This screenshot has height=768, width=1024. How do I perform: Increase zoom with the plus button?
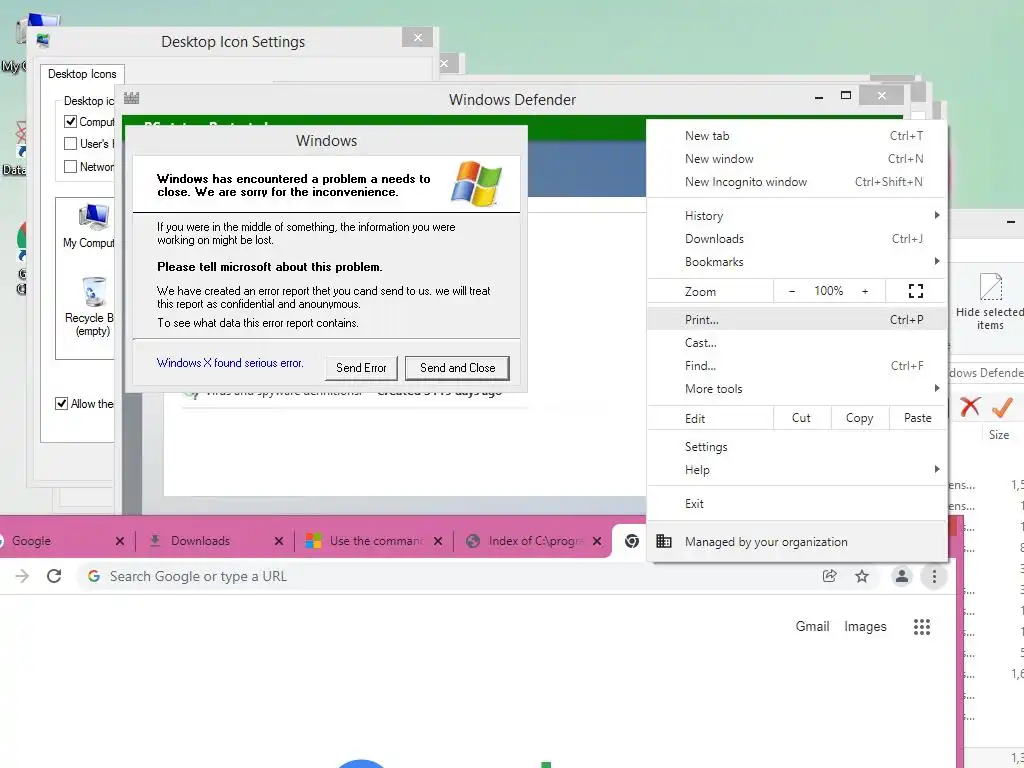coord(865,291)
